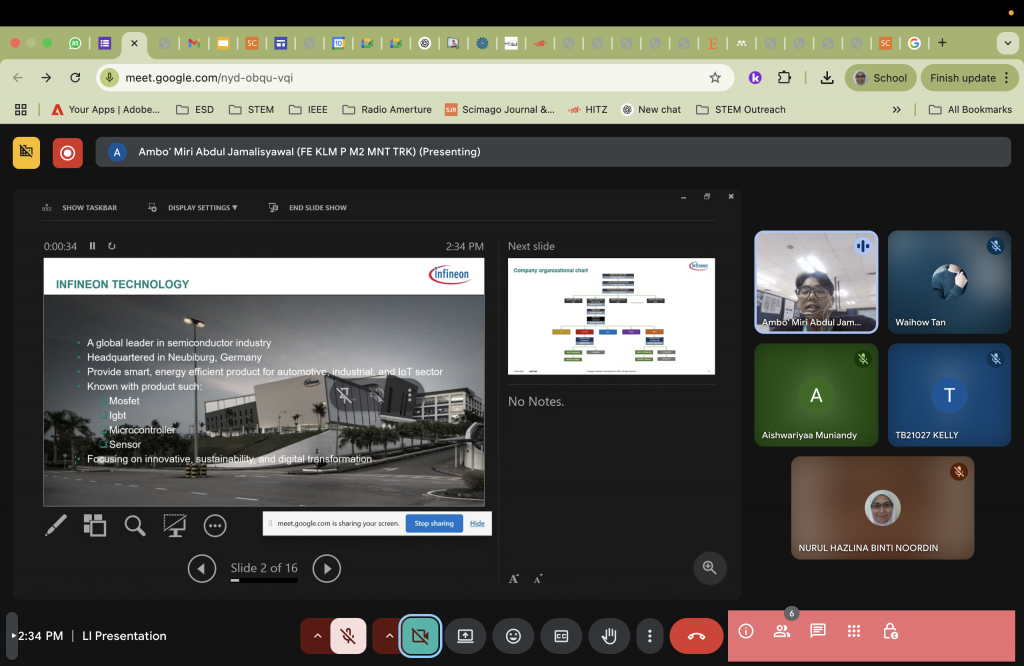Click the pen and laser pointer tool

point(56,526)
